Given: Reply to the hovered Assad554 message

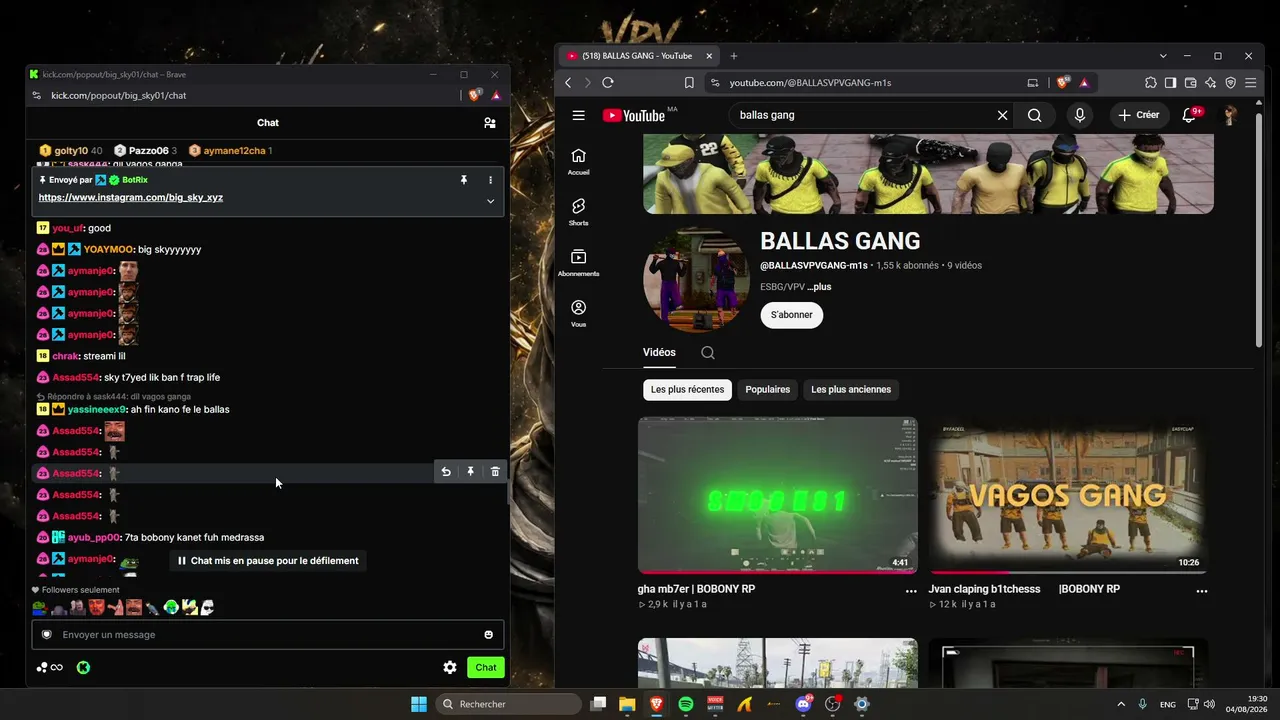Looking at the screenshot, I should [x=446, y=472].
